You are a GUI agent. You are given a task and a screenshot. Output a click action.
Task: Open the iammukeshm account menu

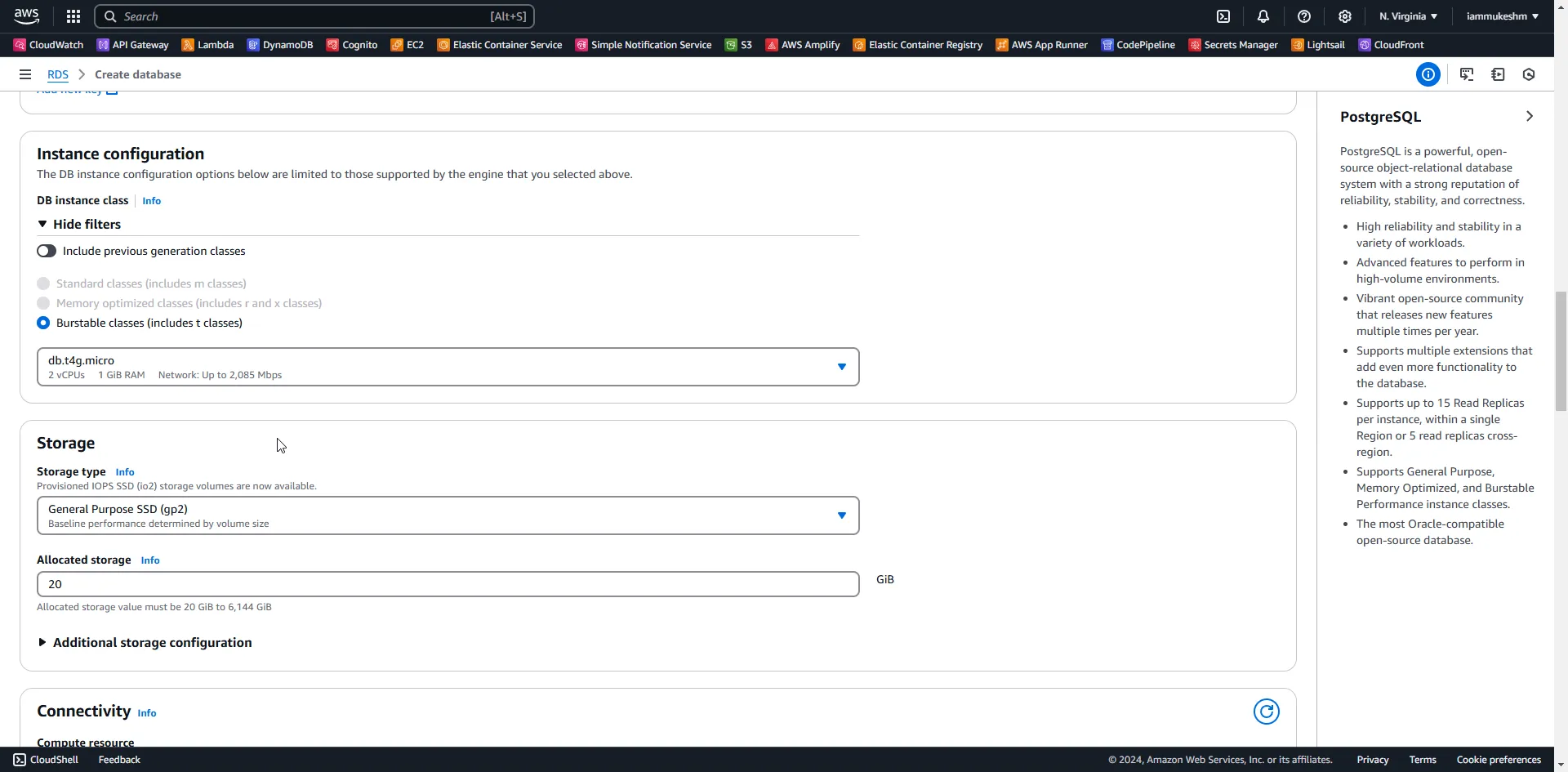(1501, 16)
